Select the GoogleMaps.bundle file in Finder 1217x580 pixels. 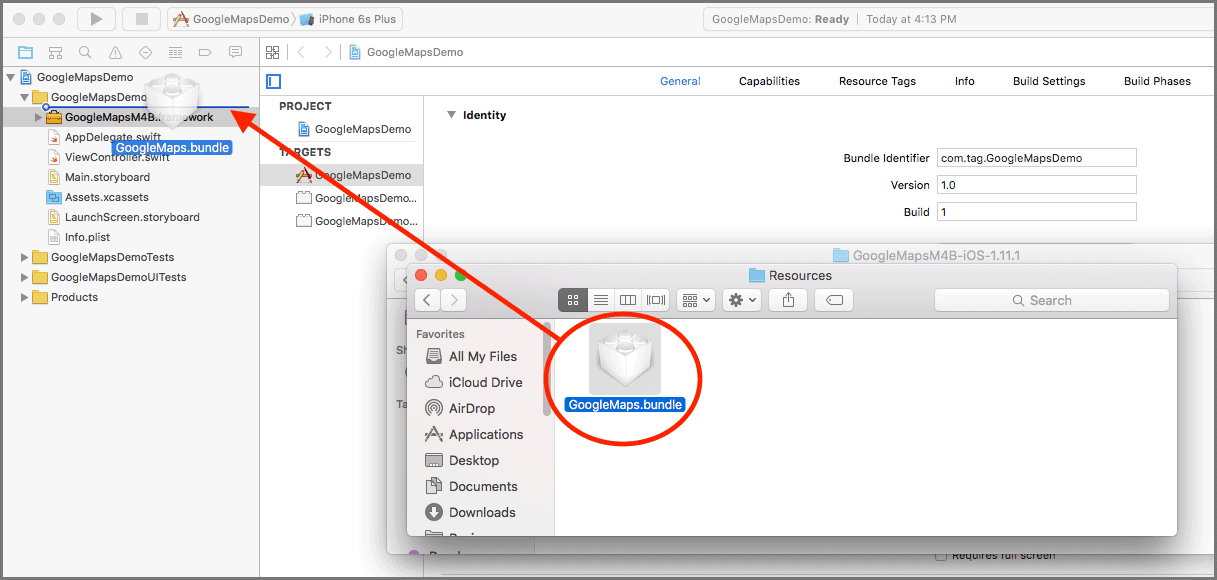coord(624,368)
